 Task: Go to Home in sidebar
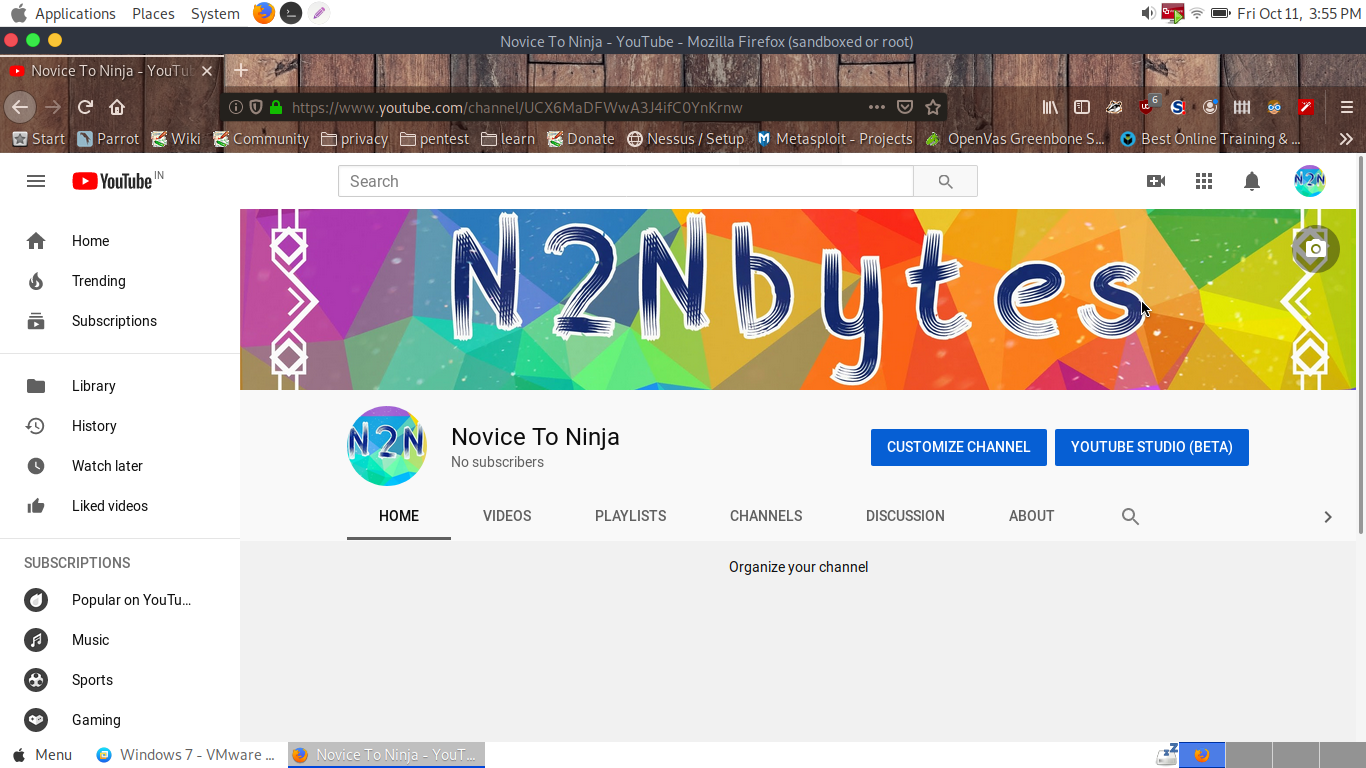tap(120, 241)
